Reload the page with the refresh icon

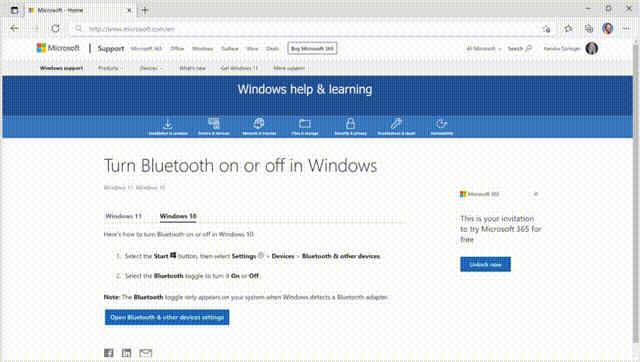pos(56,29)
